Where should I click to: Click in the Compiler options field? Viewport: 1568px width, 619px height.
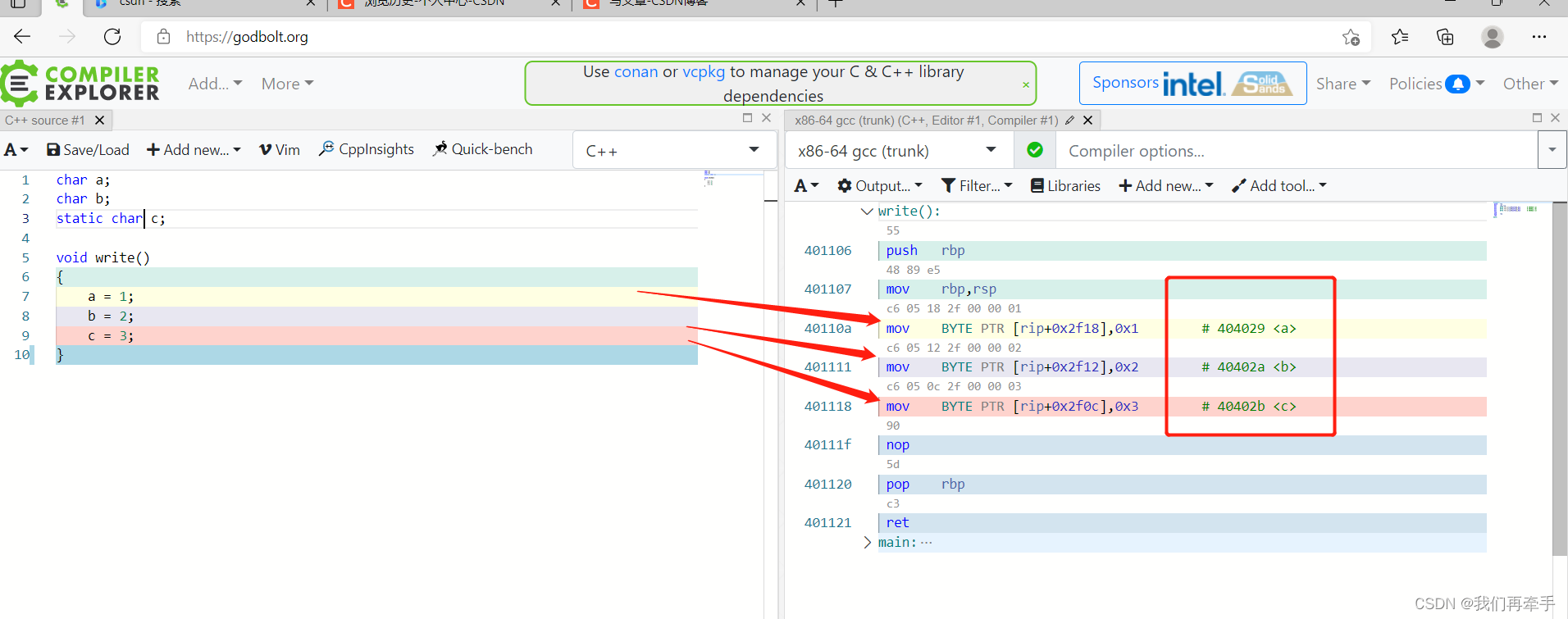[x=1296, y=151]
